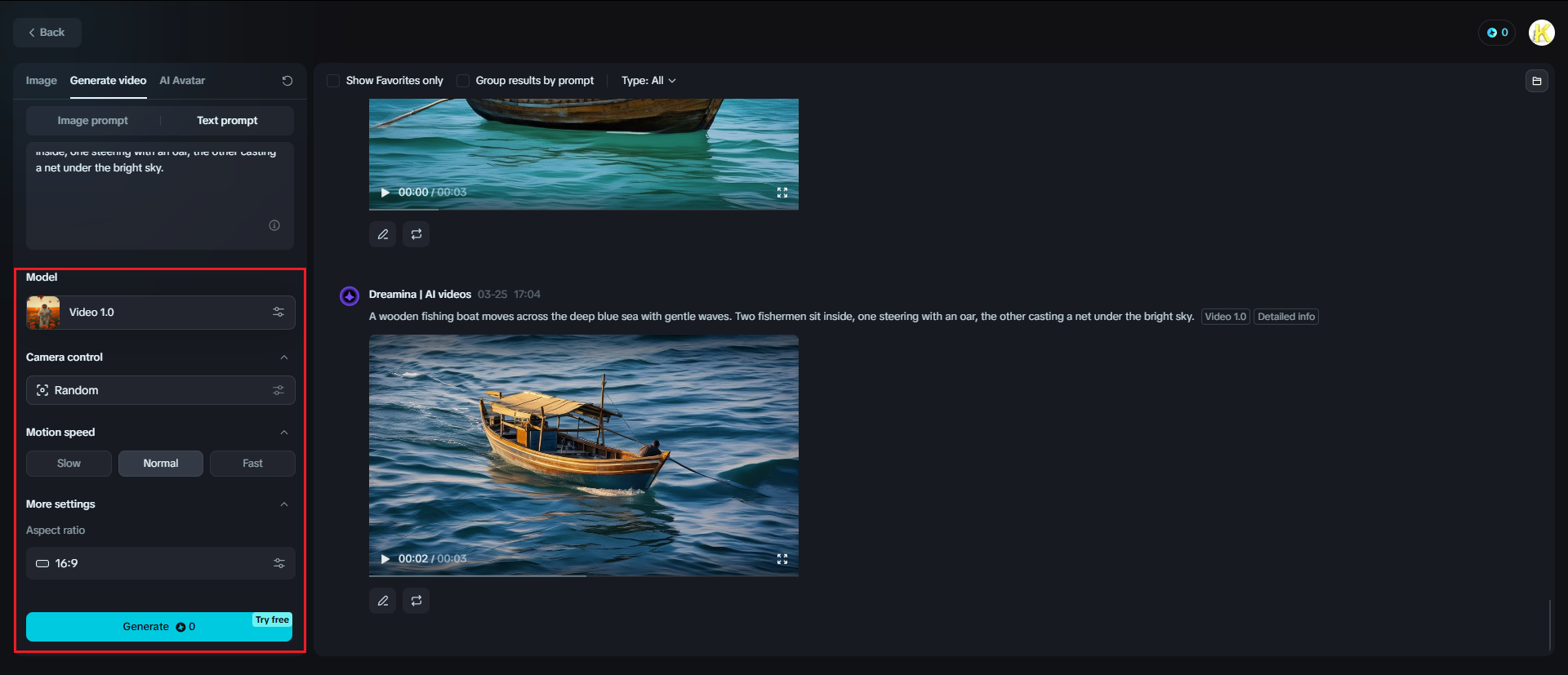Image resolution: width=1568 pixels, height=675 pixels.
Task: Click the Try free badge
Action: (272, 620)
